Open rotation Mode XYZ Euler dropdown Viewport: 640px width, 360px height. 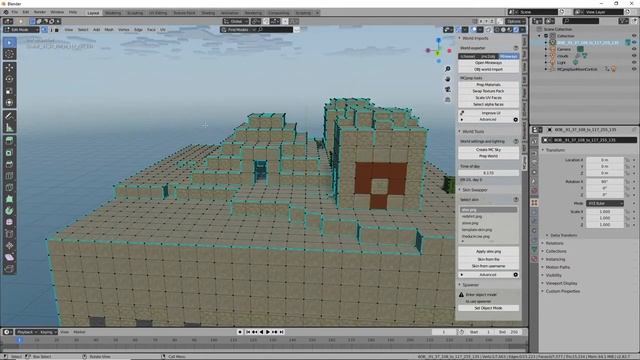(x=605, y=203)
